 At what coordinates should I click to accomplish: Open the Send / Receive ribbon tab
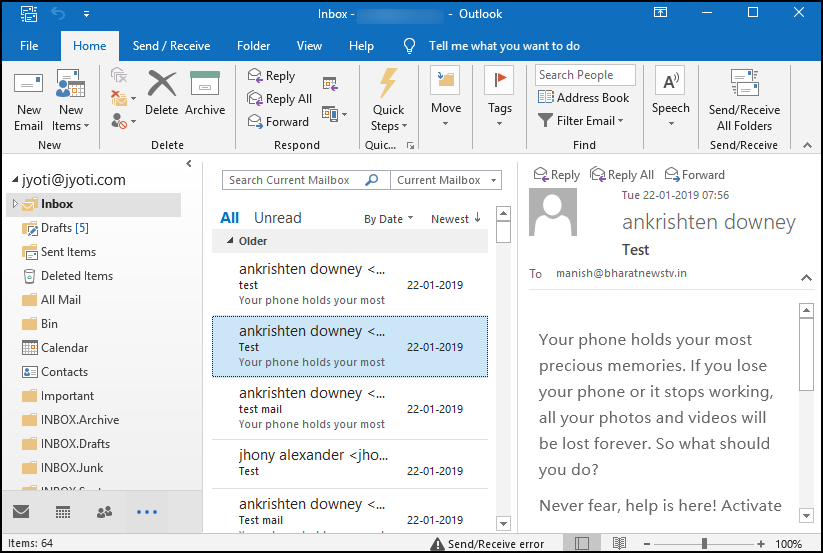pos(171,46)
